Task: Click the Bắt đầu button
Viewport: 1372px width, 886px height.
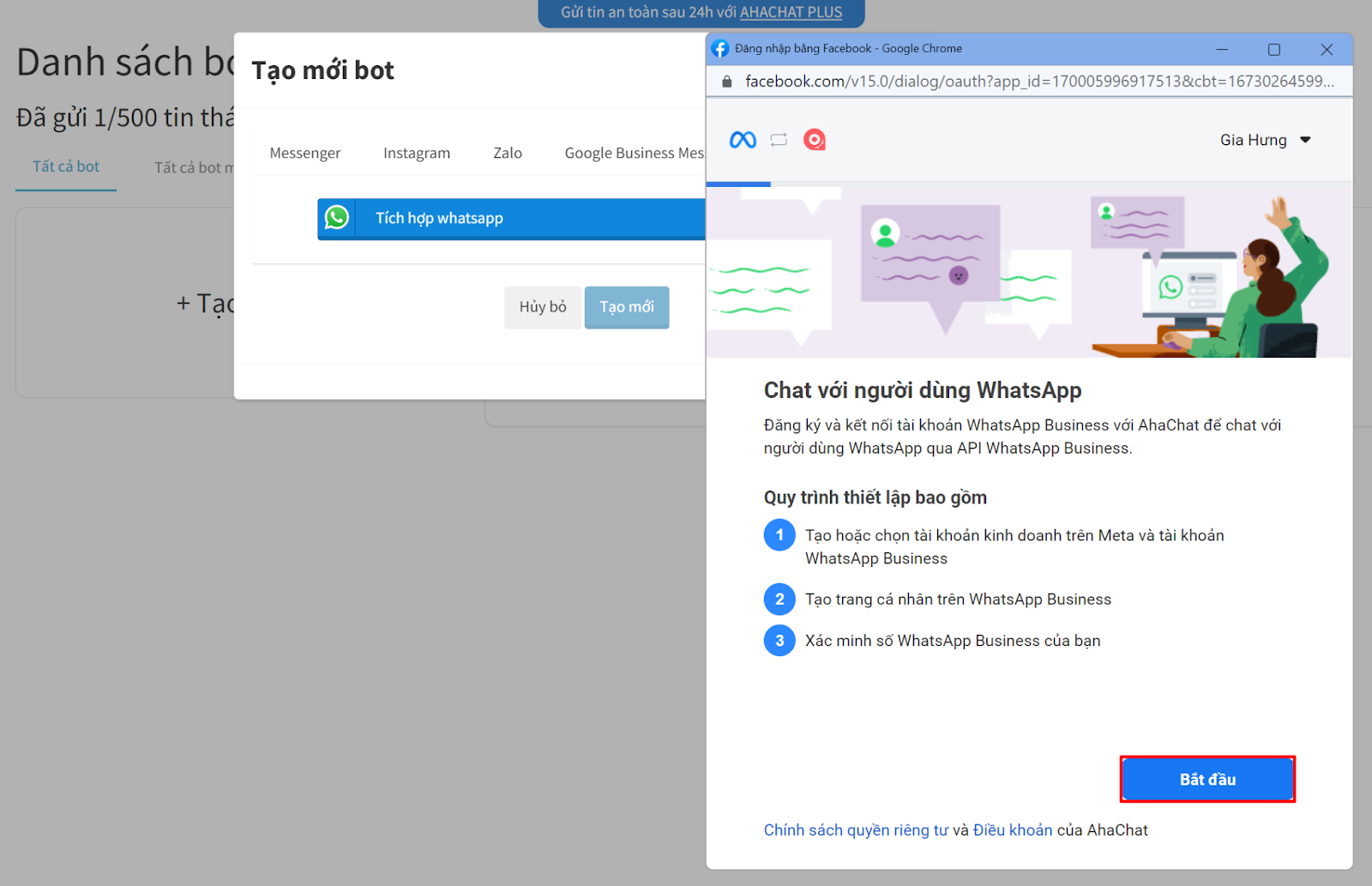Action: (1207, 780)
